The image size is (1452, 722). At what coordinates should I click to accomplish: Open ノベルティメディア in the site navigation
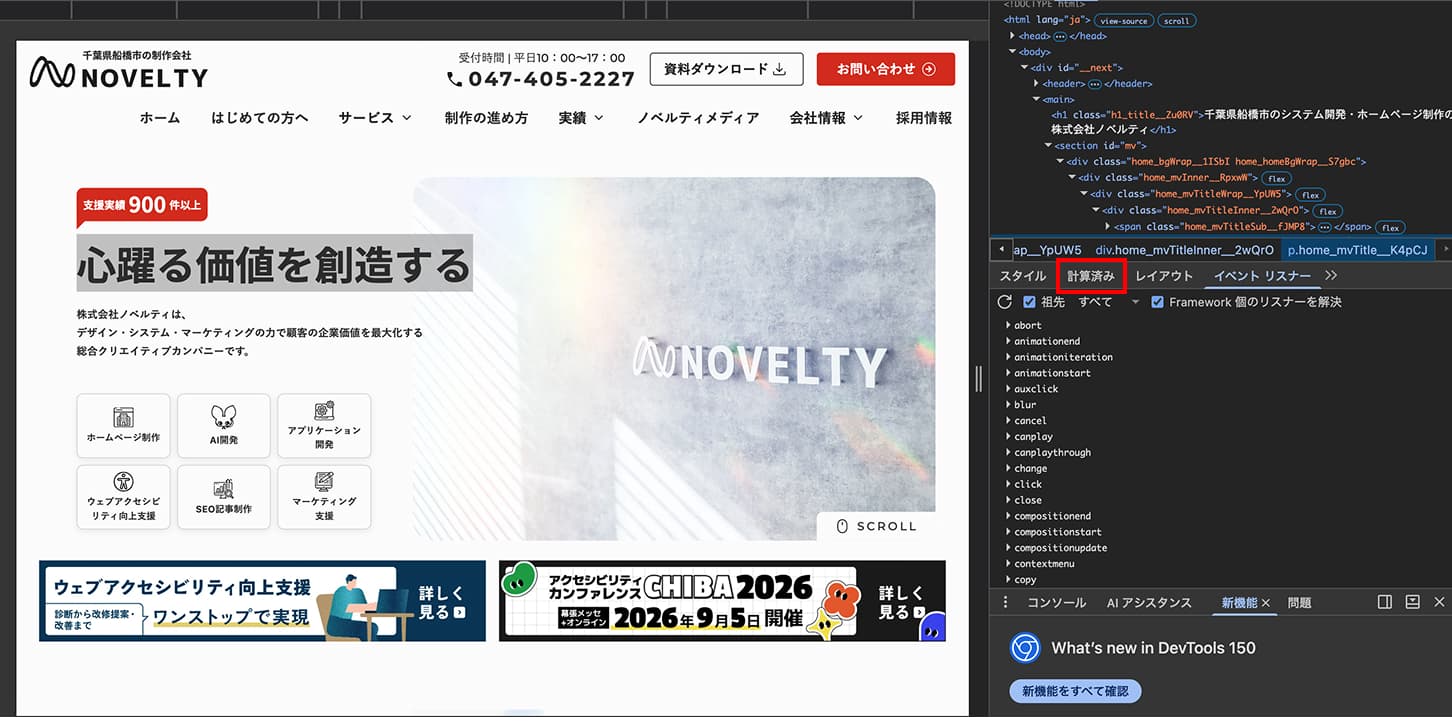(698, 118)
